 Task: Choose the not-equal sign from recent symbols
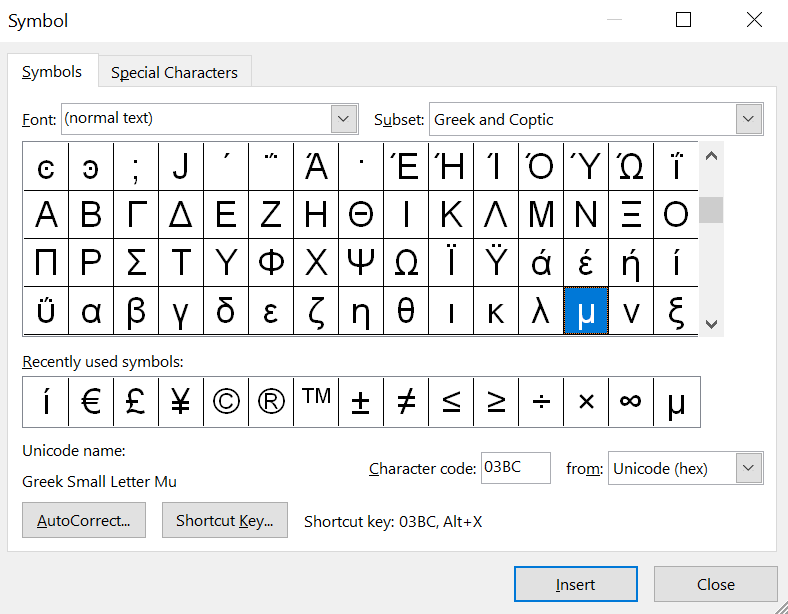(406, 402)
